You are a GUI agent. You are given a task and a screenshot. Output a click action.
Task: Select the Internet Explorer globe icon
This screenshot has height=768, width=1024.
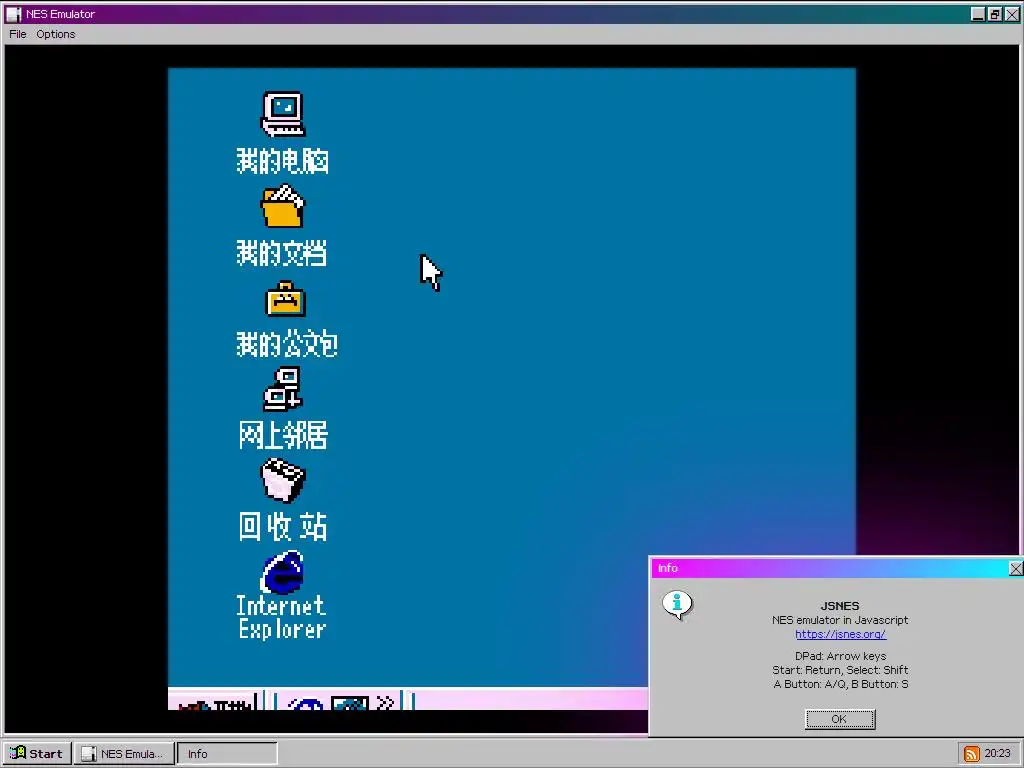[x=283, y=573]
